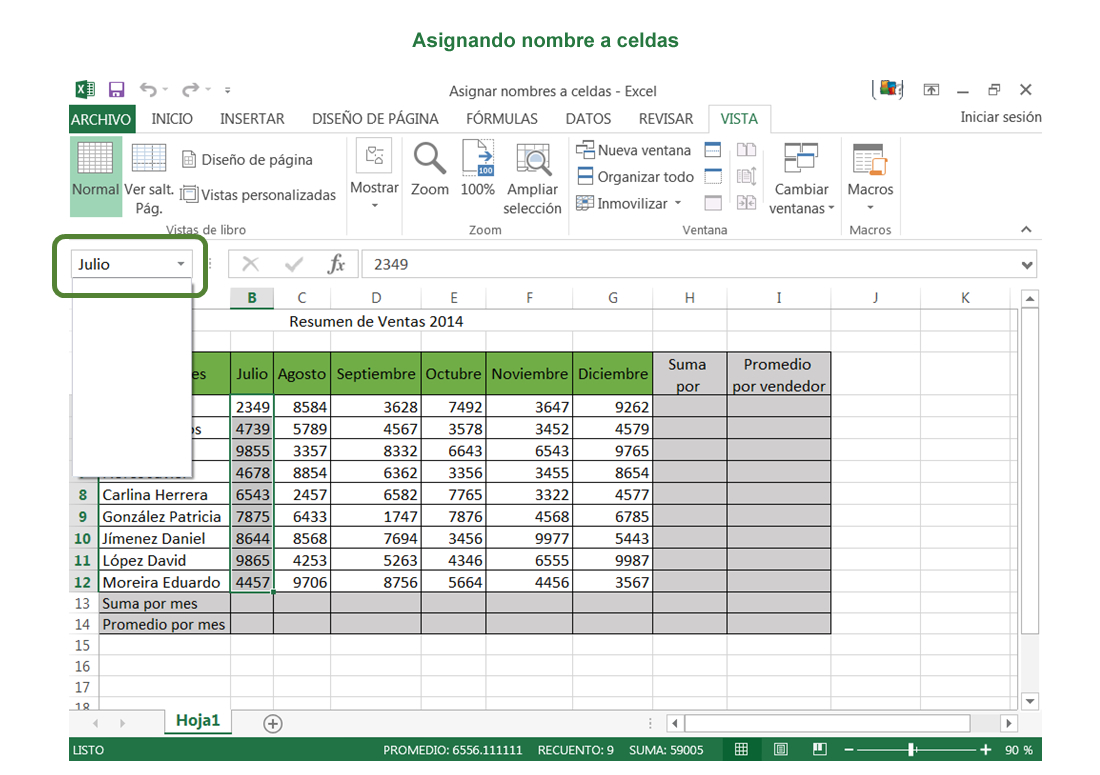Click the 90 % zoom level
Viewport: 1100px width, 775px height.
point(1019,750)
